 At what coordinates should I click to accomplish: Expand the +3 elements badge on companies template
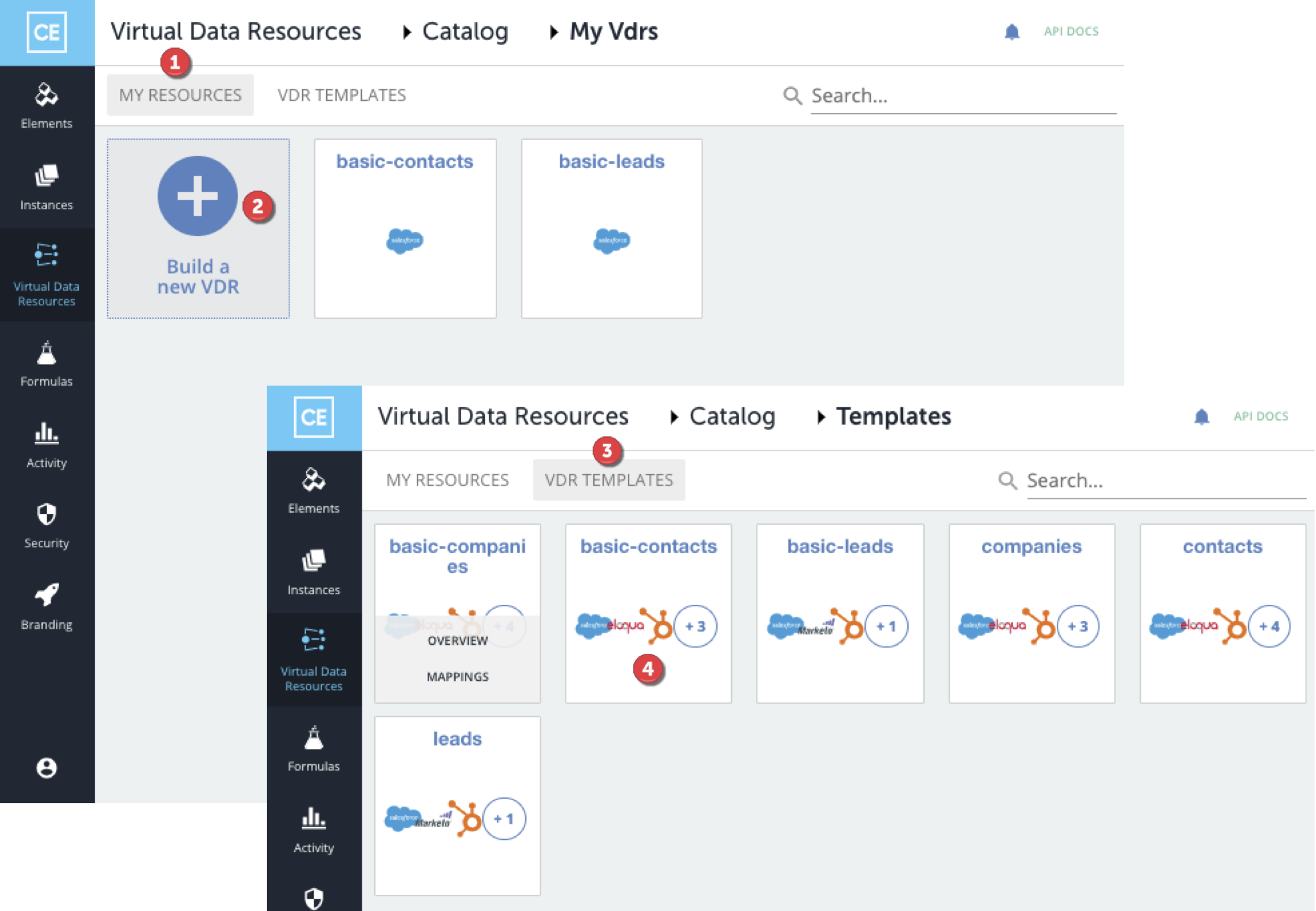(1077, 626)
